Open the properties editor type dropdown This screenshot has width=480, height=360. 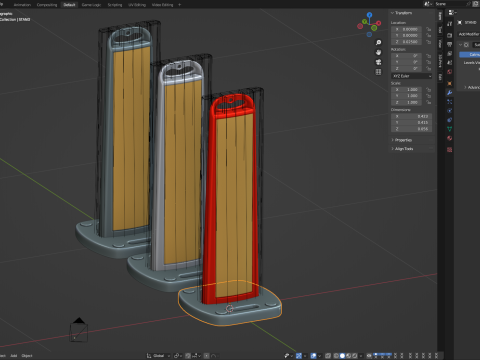point(452,12)
